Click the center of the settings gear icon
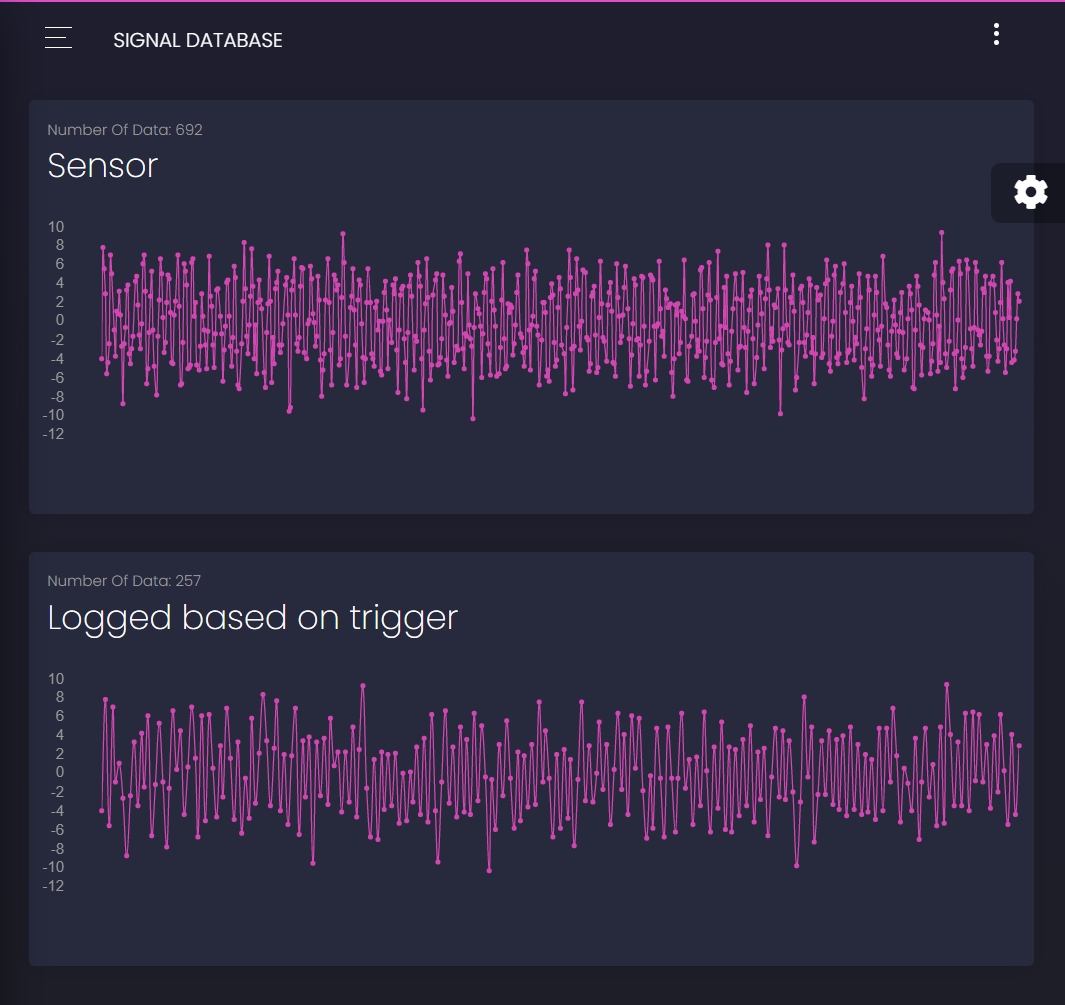The height and width of the screenshot is (1005, 1065). point(1030,192)
